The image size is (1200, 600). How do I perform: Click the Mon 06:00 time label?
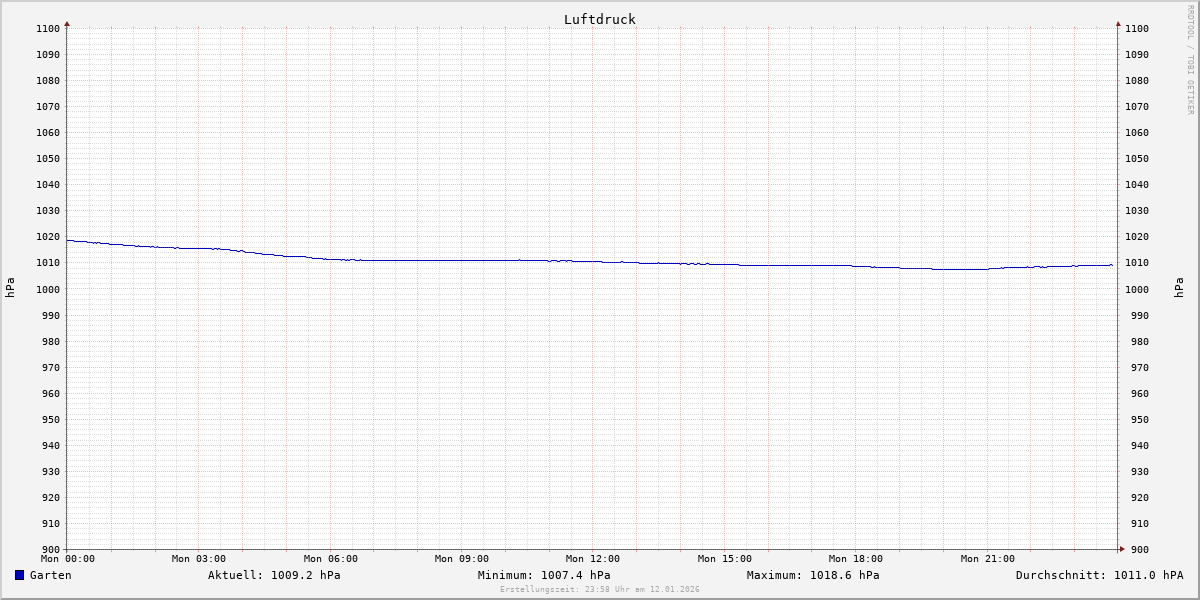click(x=330, y=559)
